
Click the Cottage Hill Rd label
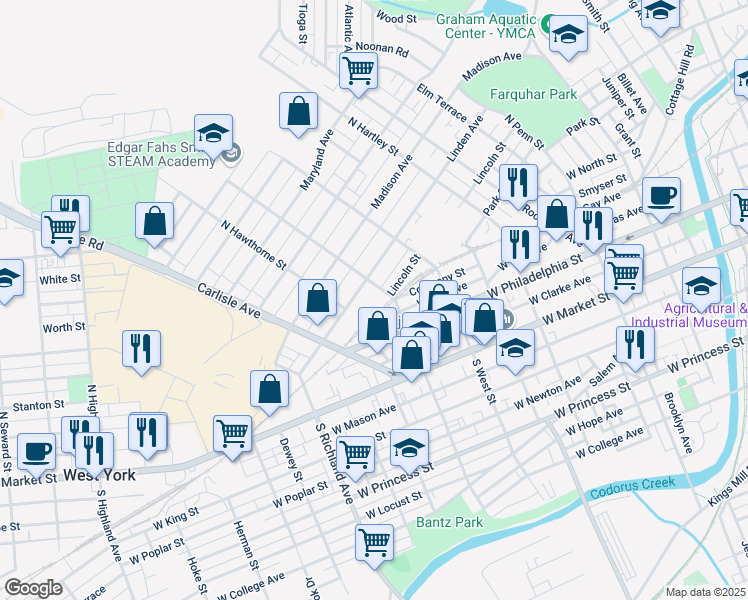(x=680, y=80)
